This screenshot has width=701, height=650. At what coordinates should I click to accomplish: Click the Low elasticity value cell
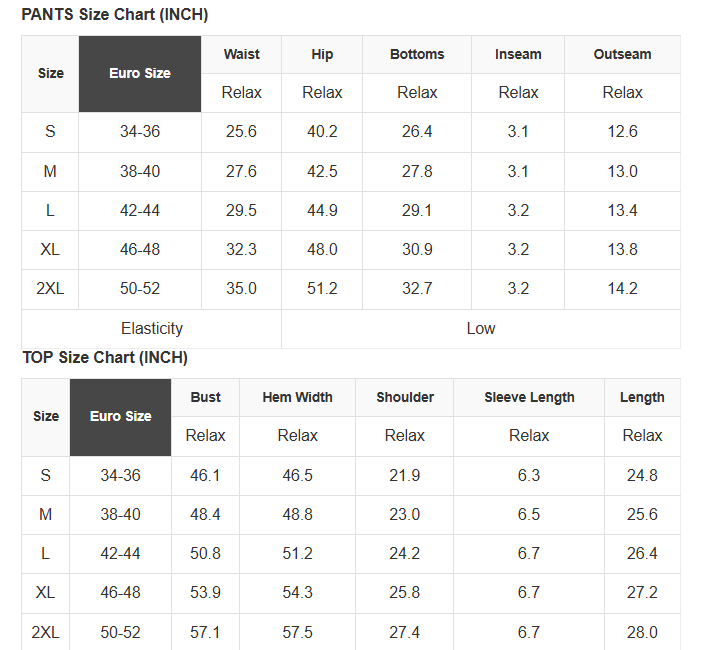481,328
